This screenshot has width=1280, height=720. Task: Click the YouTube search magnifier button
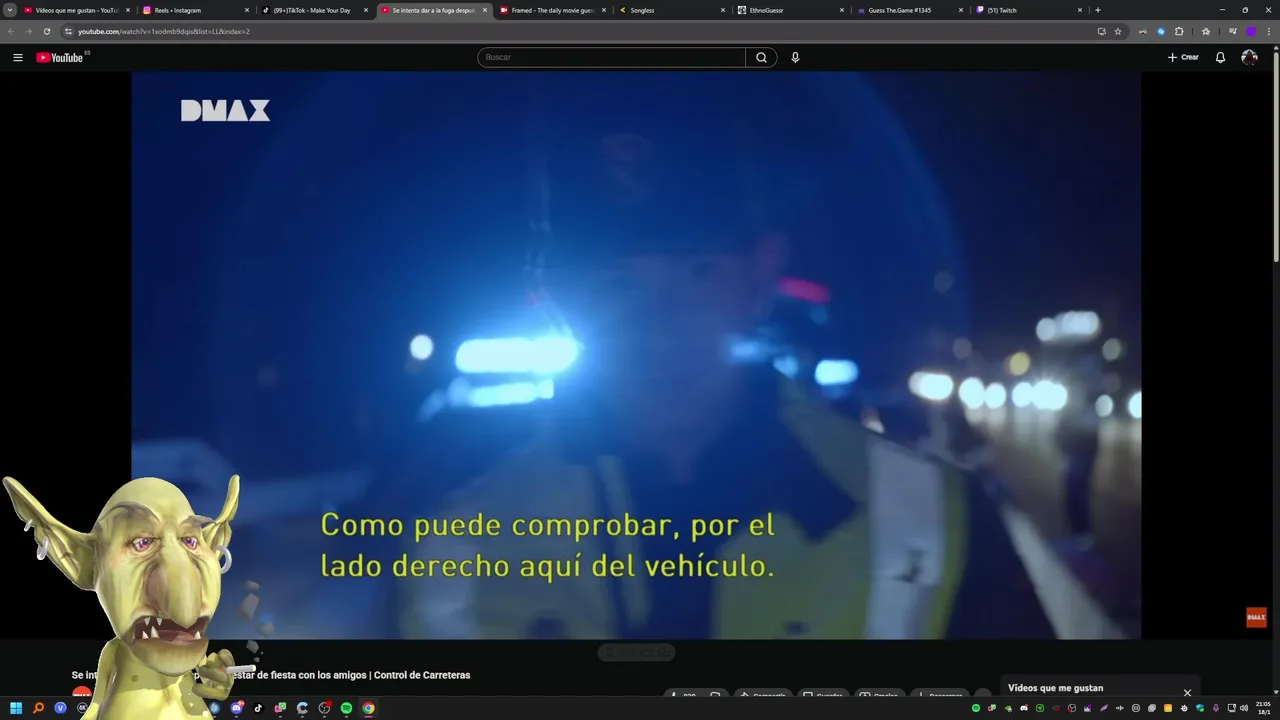point(761,57)
